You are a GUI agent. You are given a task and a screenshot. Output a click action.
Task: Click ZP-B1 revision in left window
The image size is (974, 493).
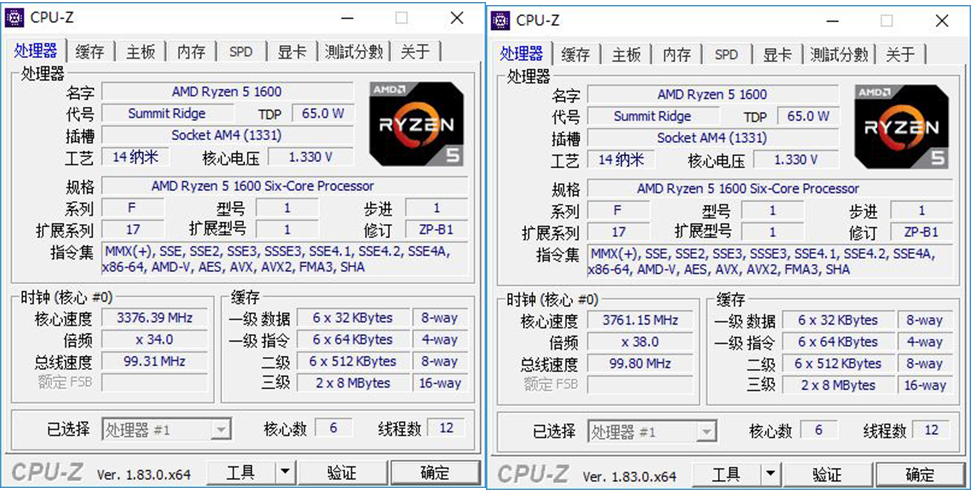click(x=436, y=229)
